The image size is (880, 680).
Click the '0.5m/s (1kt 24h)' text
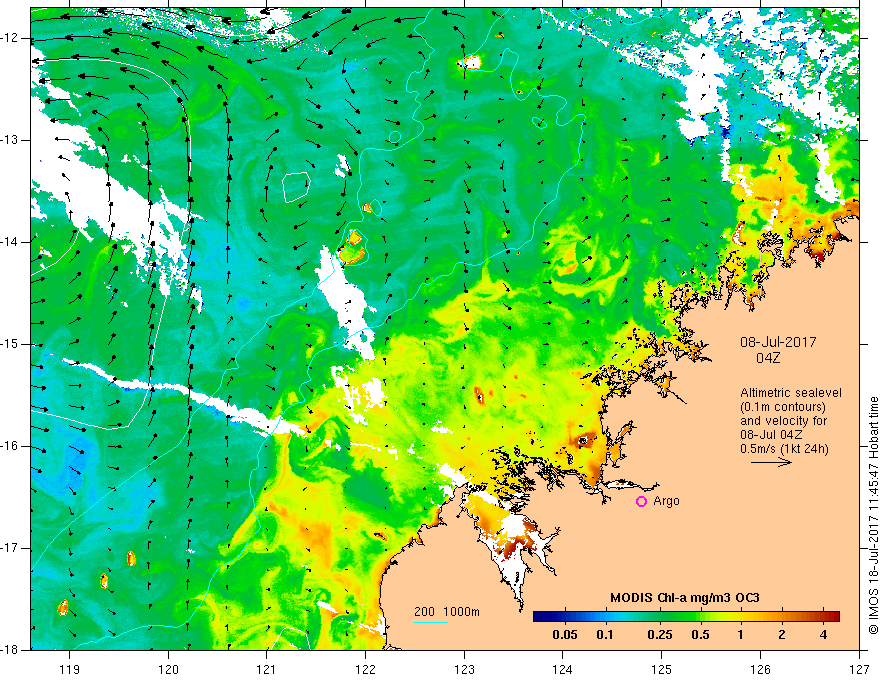click(784, 449)
